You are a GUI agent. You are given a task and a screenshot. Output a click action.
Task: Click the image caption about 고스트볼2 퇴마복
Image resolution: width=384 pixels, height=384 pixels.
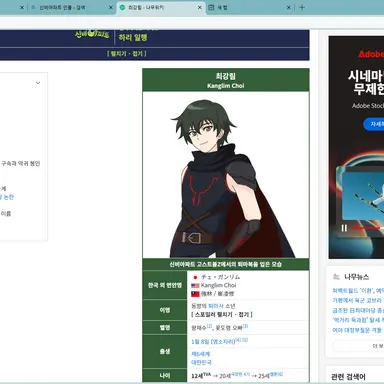(226, 264)
